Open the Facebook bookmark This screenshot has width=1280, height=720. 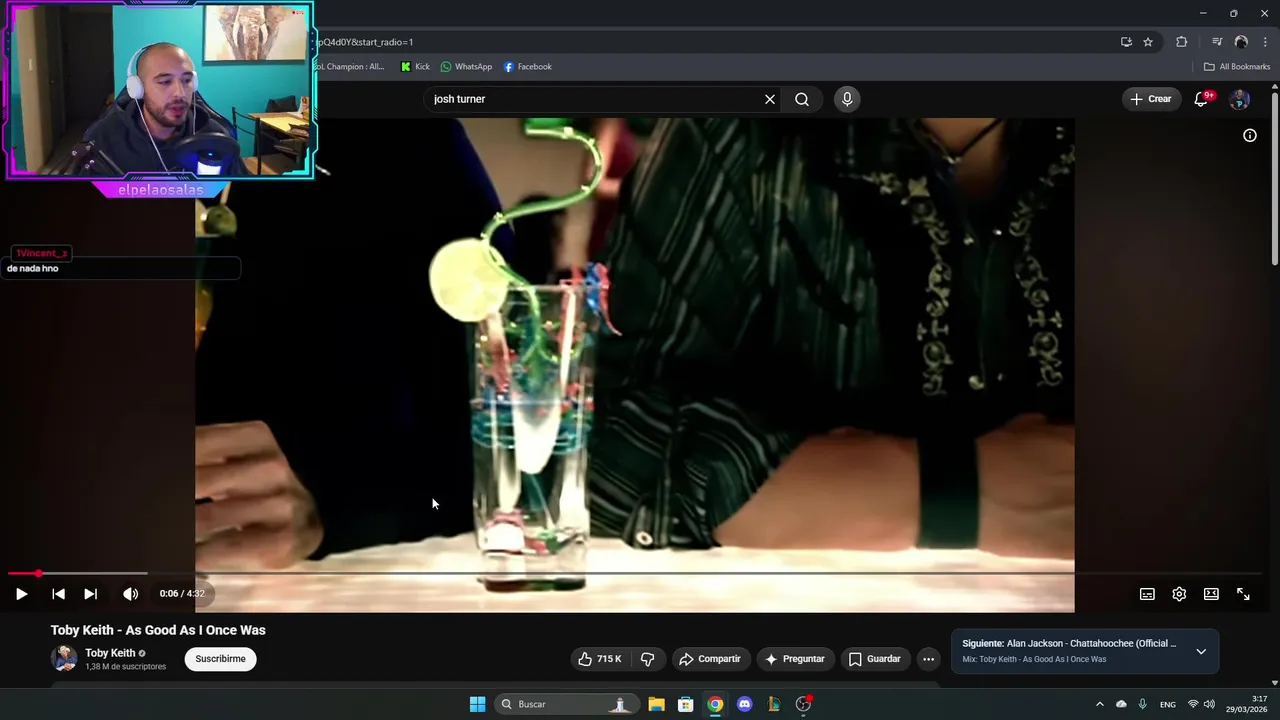(527, 67)
